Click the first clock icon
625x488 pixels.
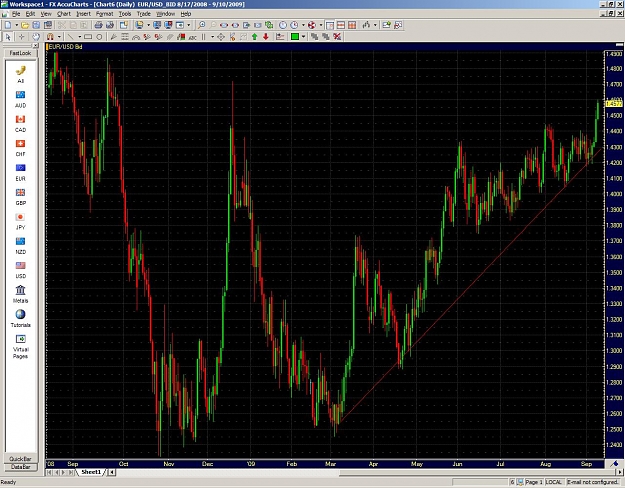pos(283,25)
